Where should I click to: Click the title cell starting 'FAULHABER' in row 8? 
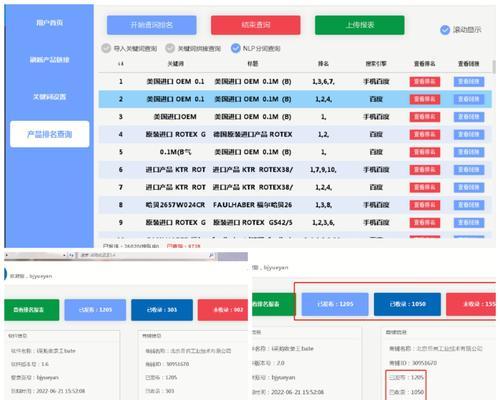[x=253, y=205]
